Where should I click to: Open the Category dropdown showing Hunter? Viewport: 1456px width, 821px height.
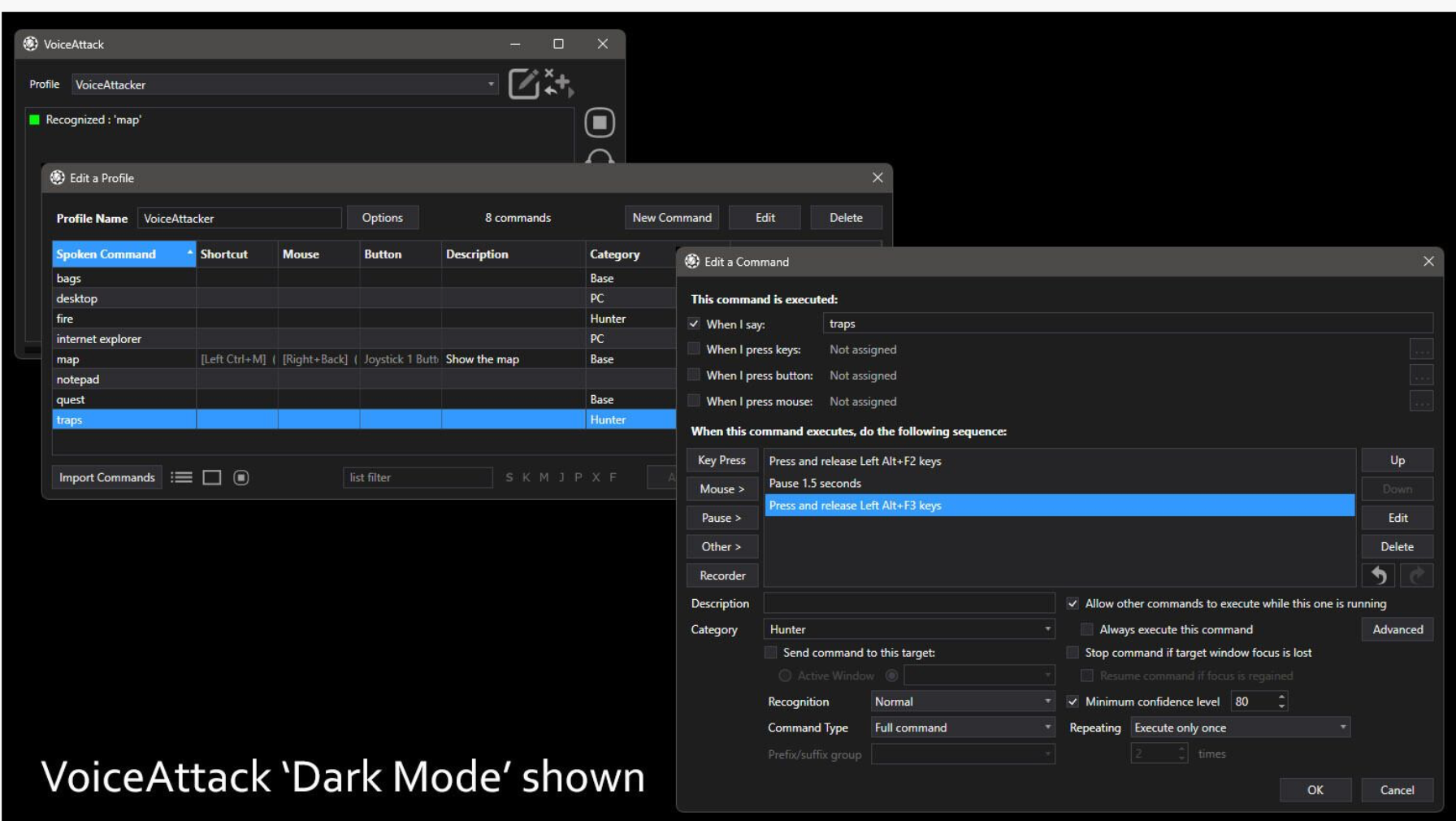click(x=908, y=629)
